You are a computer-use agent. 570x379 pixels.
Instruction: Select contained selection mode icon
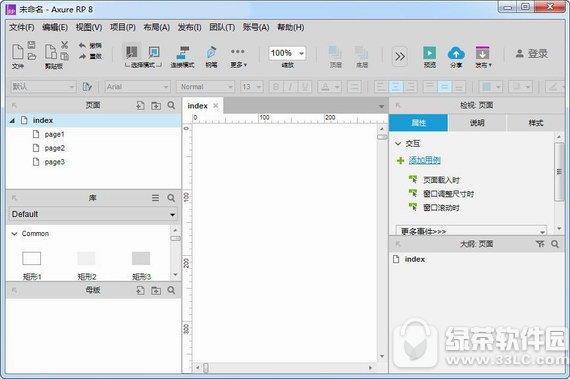point(154,52)
